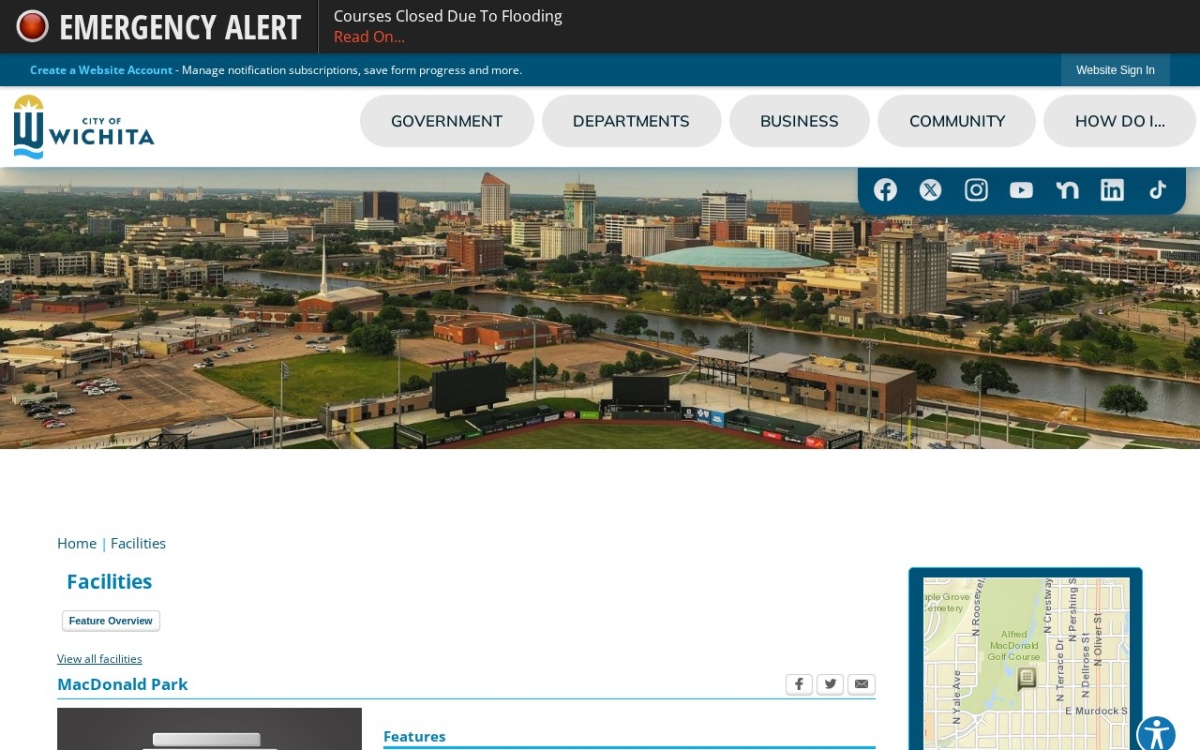1200x750 pixels.
Task: Open the Government menu
Action: point(447,121)
